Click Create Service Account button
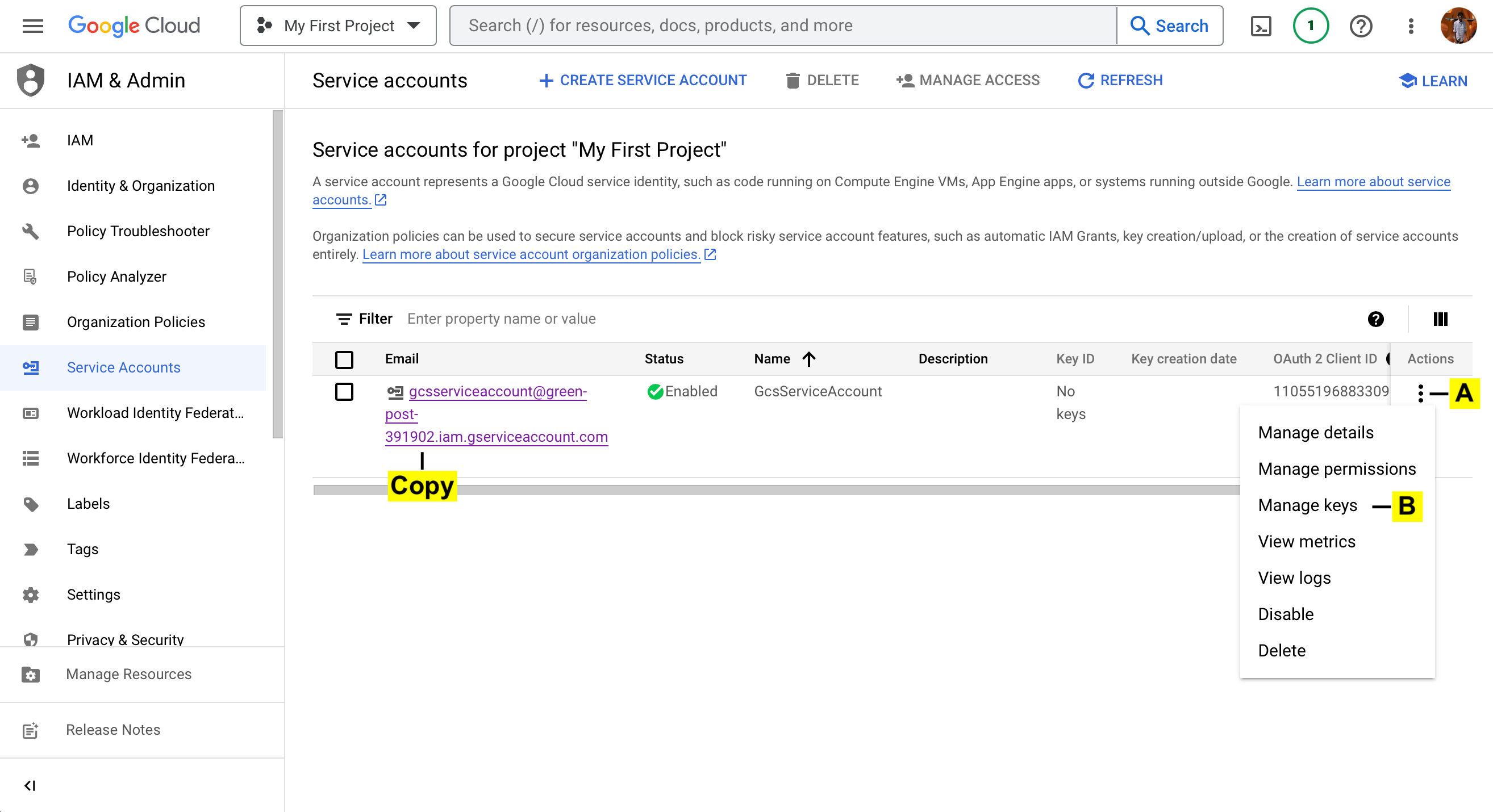 coord(643,81)
